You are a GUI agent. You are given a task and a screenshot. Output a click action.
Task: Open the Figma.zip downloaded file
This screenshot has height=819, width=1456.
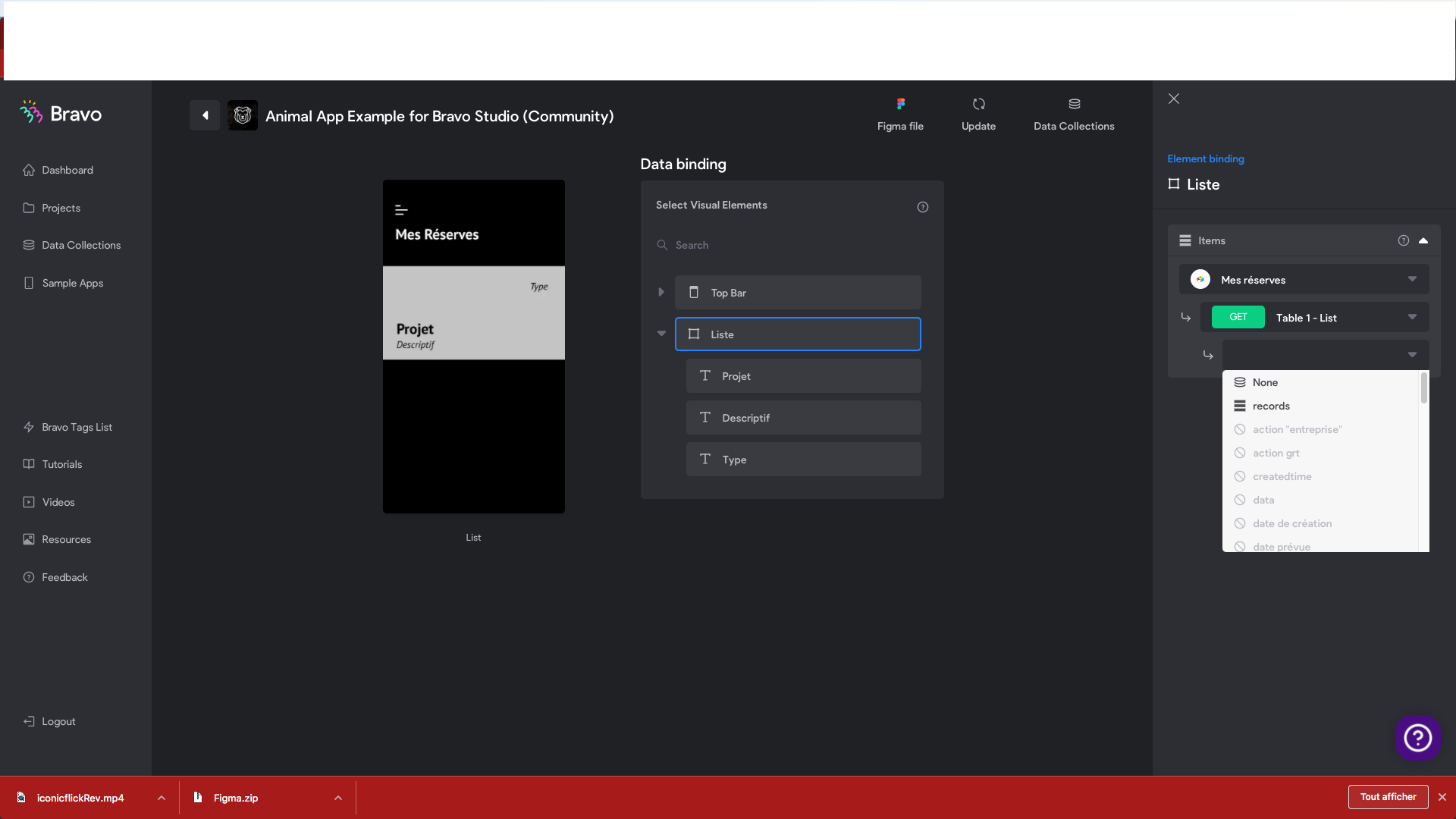pos(236,798)
